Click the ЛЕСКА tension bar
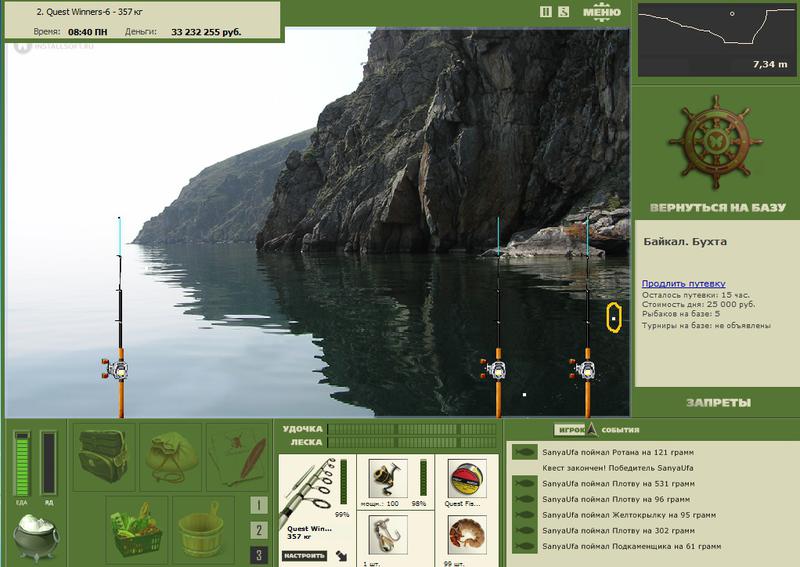The height and width of the screenshot is (567, 800). [412, 442]
